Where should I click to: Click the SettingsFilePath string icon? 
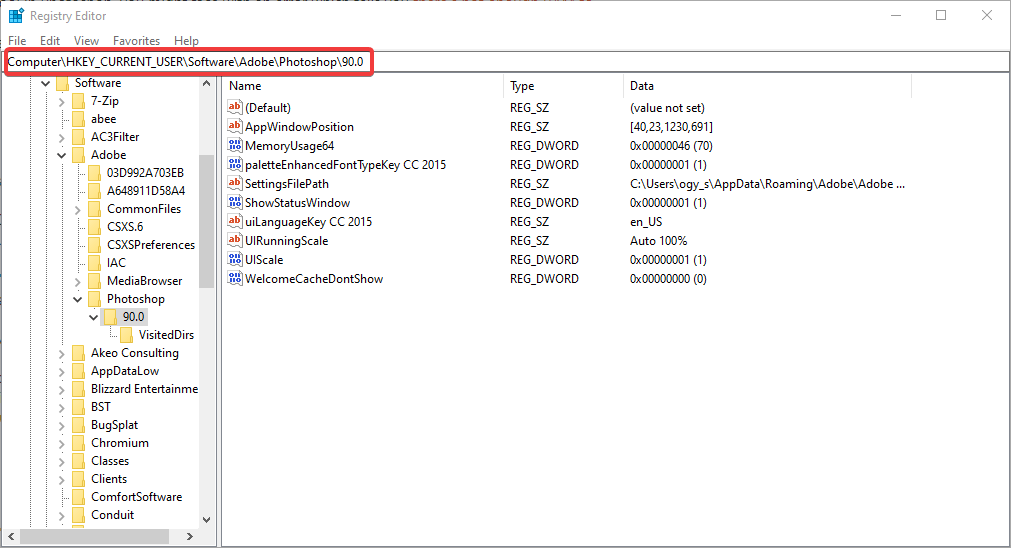click(x=235, y=183)
